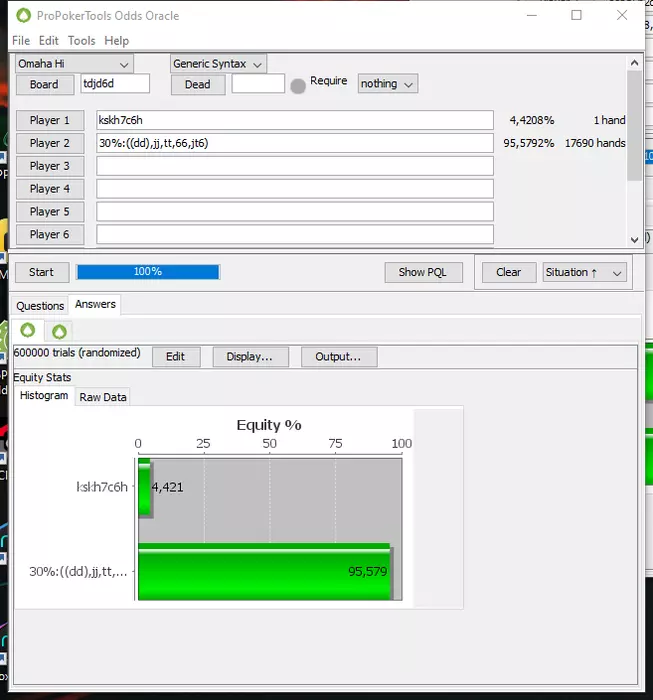Image resolution: width=653 pixels, height=700 pixels.
Task: Click the Player 5 button
Action: click(50, 211)
